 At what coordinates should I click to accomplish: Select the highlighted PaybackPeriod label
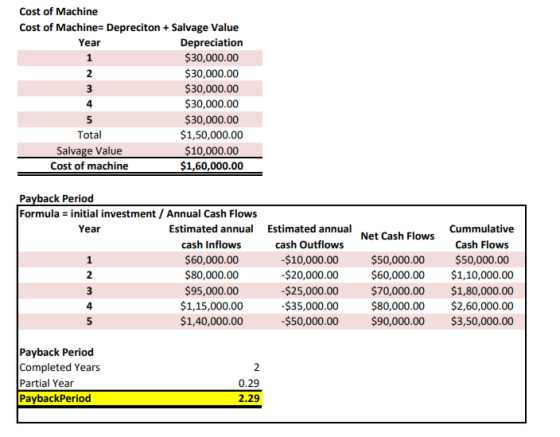55,398
